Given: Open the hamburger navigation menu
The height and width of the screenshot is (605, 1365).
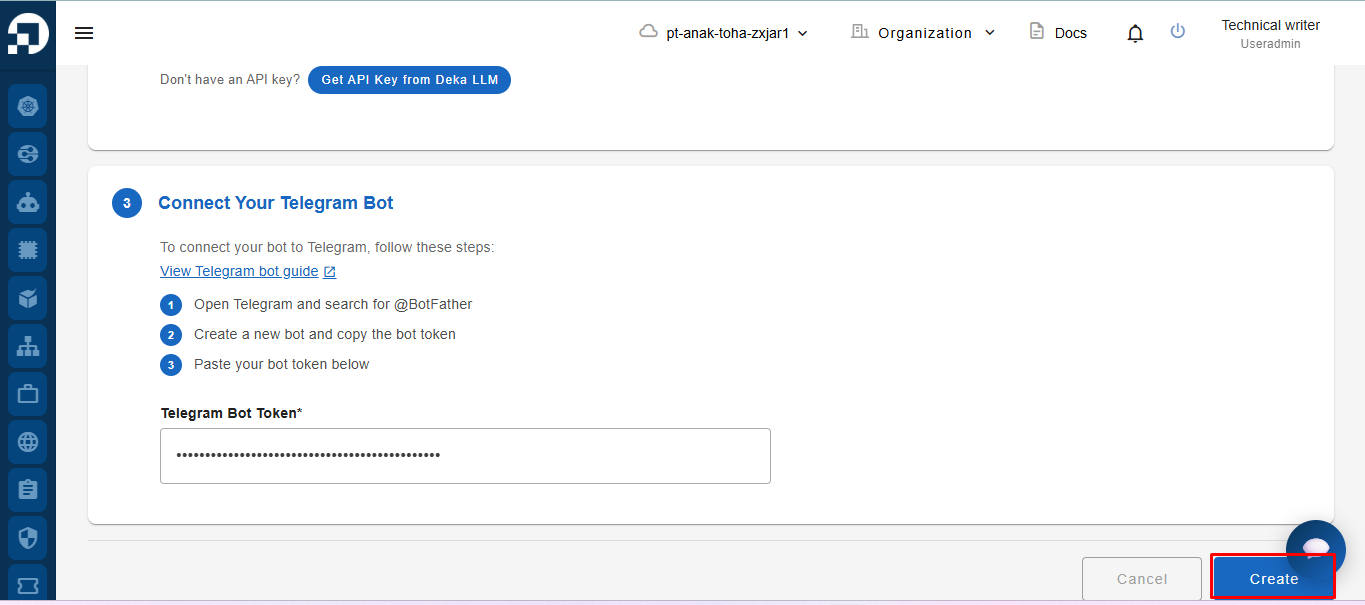Looking at the screenshot, I should coord(84,33).
